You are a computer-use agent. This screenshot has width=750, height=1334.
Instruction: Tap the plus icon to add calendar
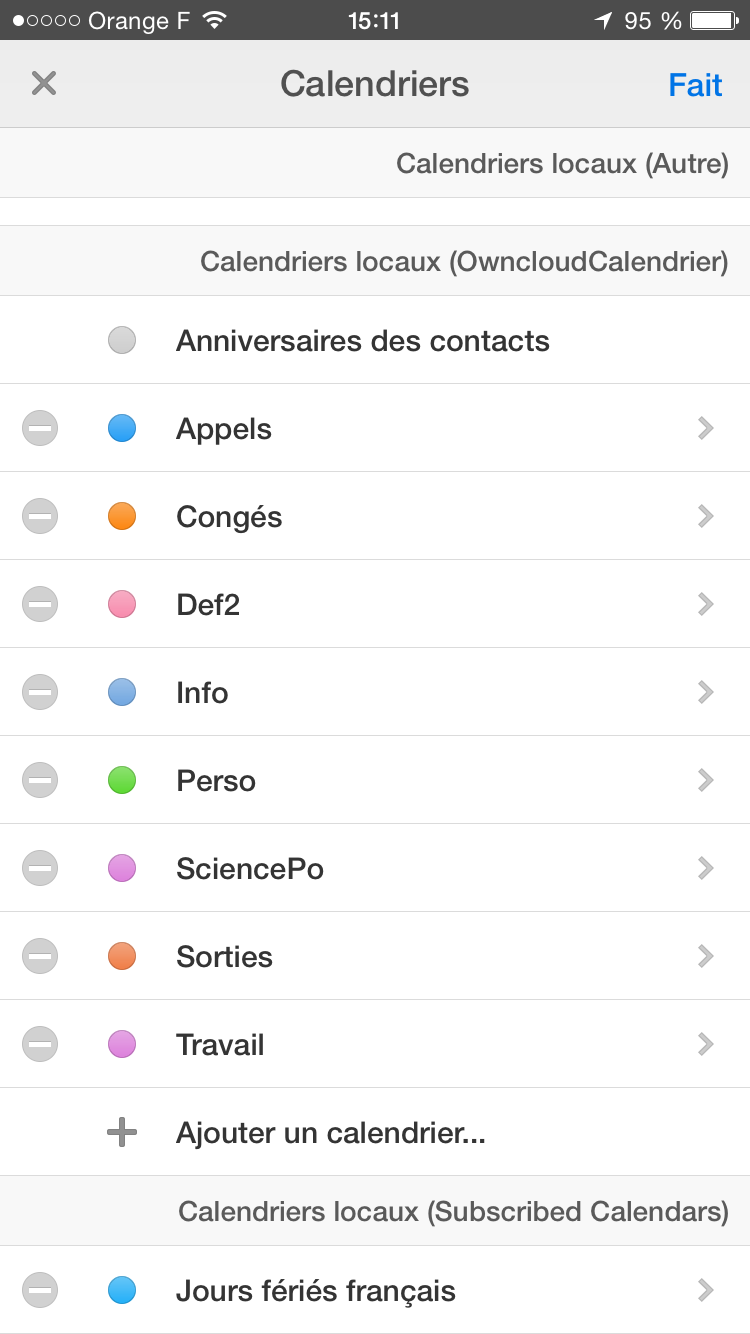[122, 1133]
